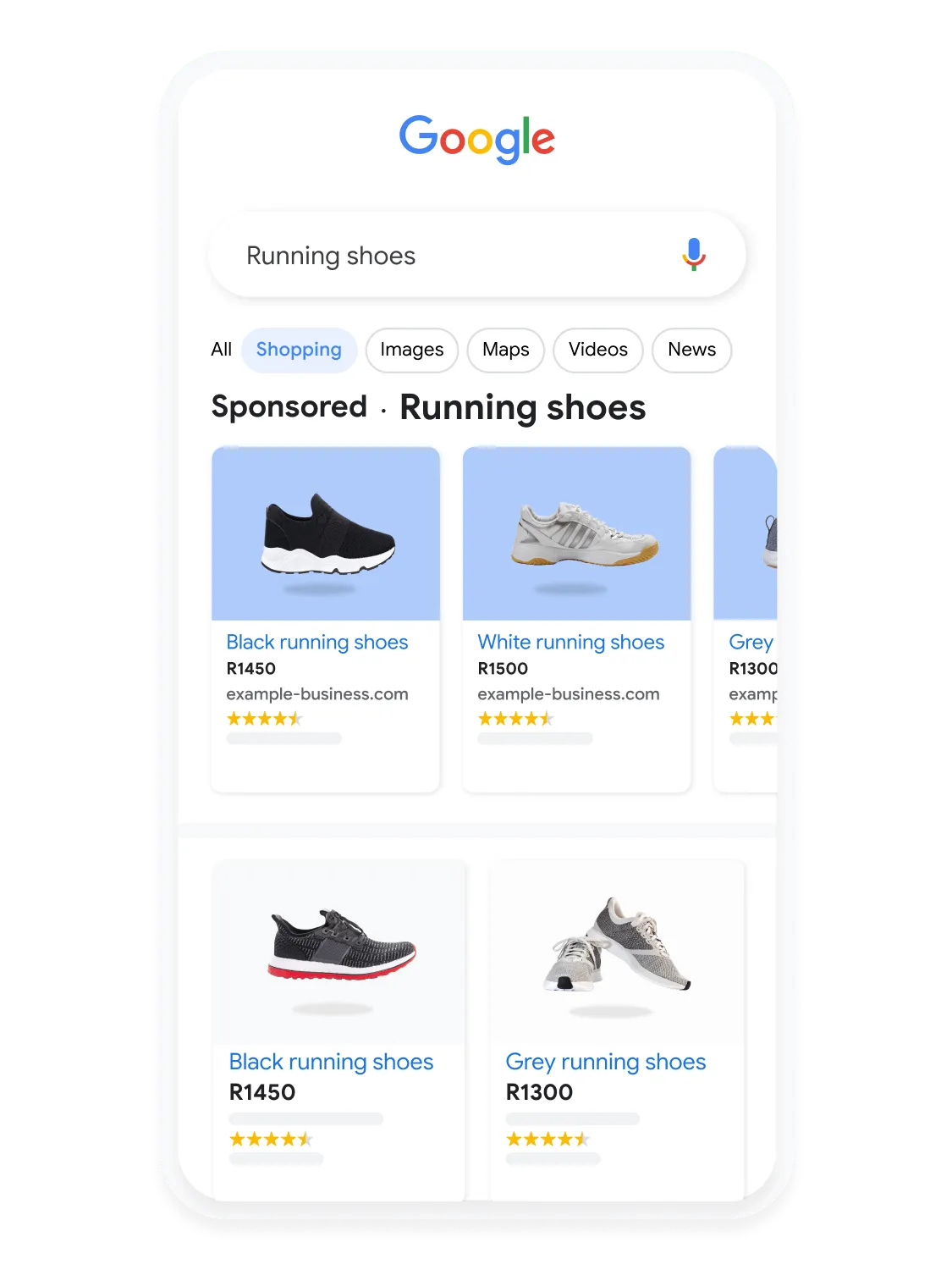The image size is (952, 1270).
Task: Click the Running shoes search field
Action: click(477, 255)
